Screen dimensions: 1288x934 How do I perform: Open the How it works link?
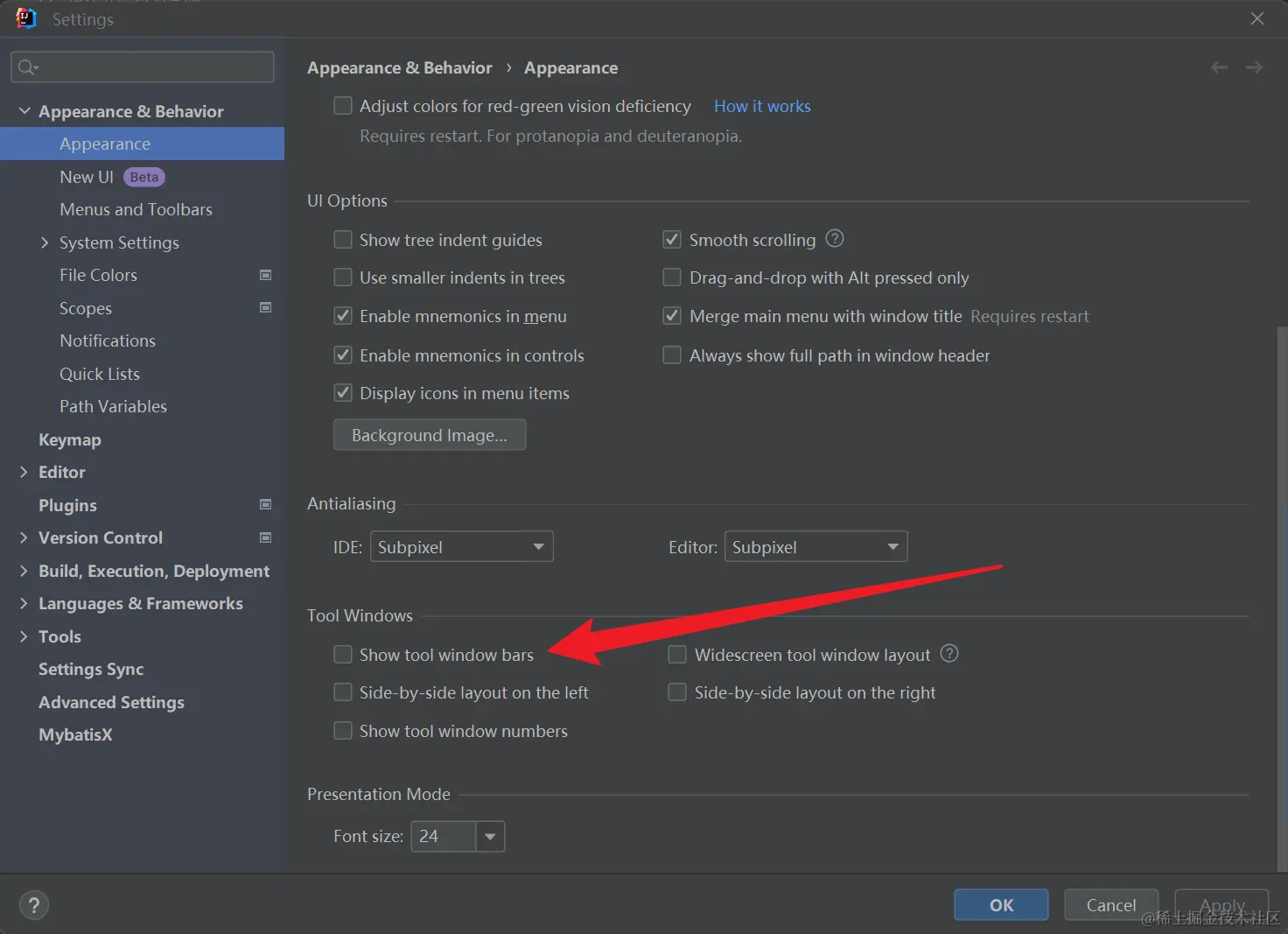[x=762, y=106]
